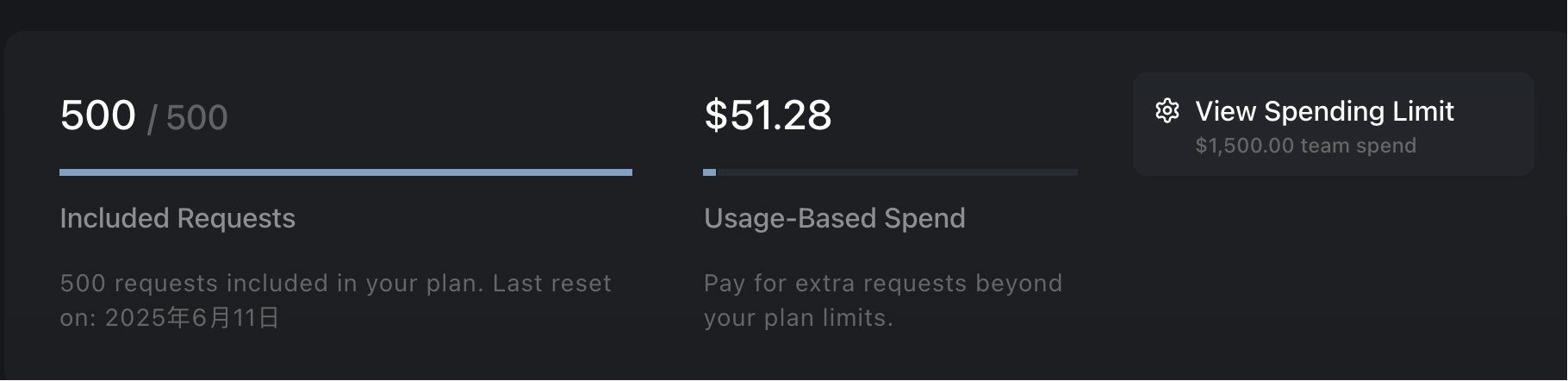This screenshot has width=1568, height=381.
Task: Open the View Spending Limit button
Action: [1333, 124]
